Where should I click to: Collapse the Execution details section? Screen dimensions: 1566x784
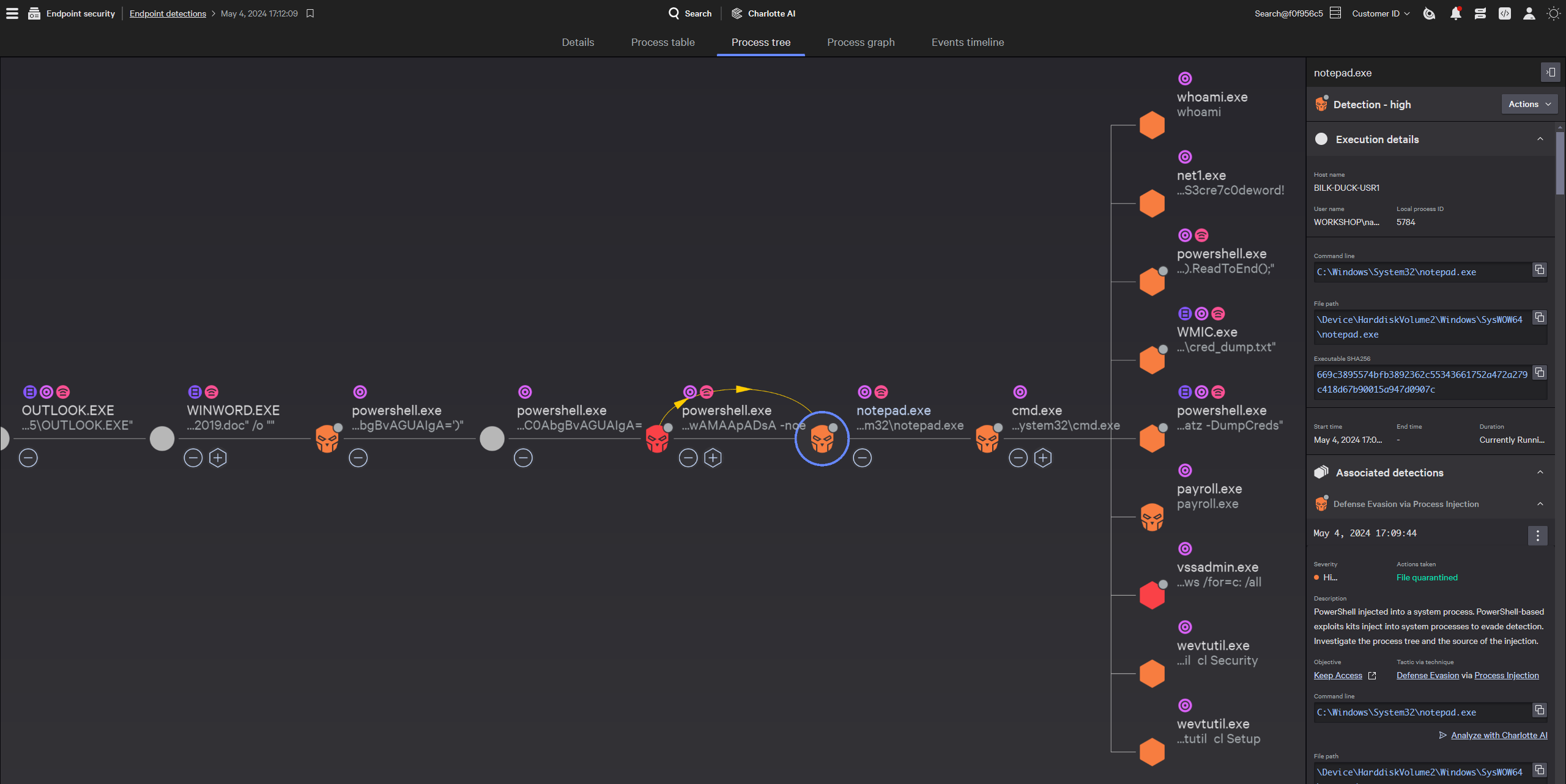click(1540, 139)
